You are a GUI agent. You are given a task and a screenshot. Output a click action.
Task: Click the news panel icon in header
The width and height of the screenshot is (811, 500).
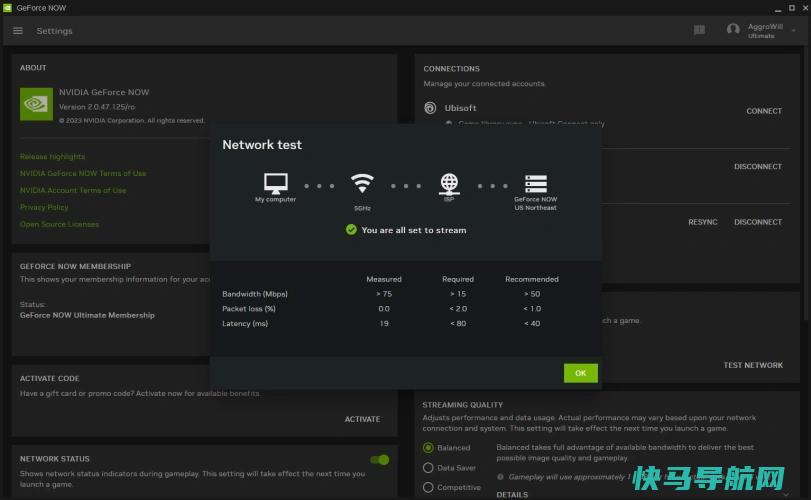[699, 31]
